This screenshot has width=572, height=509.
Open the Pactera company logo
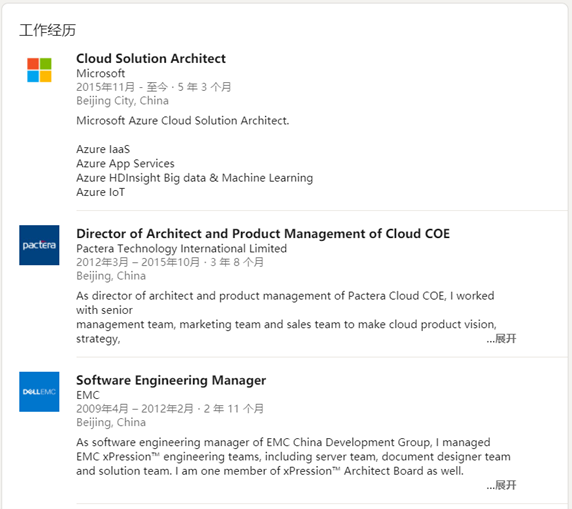39,245
